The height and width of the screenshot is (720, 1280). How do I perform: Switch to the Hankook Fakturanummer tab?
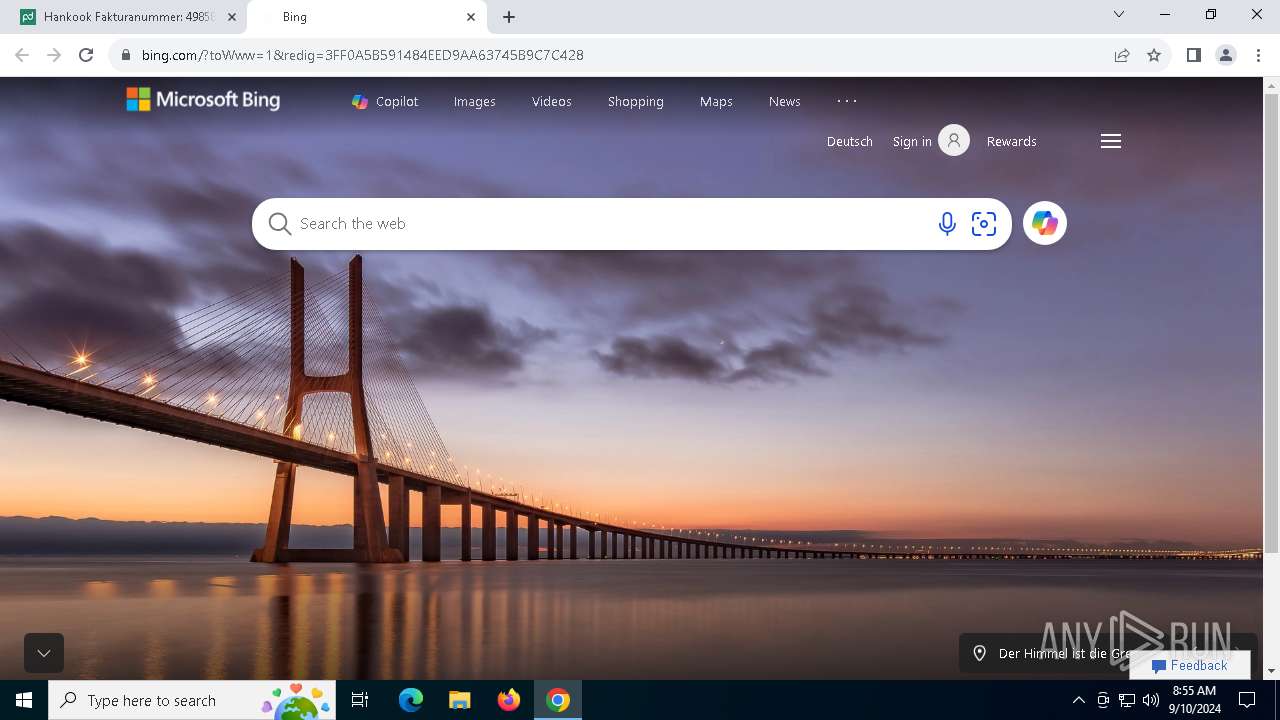(x=129, y=17)
